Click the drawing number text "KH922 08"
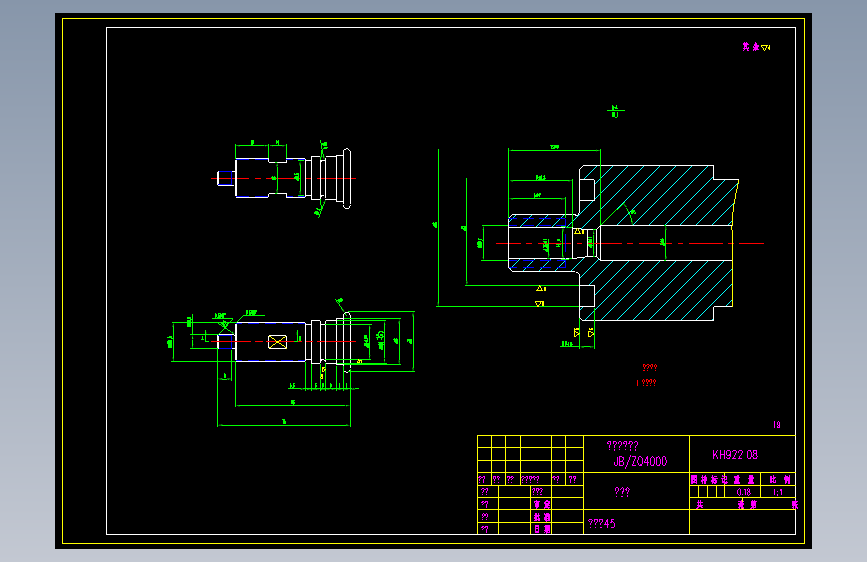Viewport: 867px width, 562px height. coord(735,455)
